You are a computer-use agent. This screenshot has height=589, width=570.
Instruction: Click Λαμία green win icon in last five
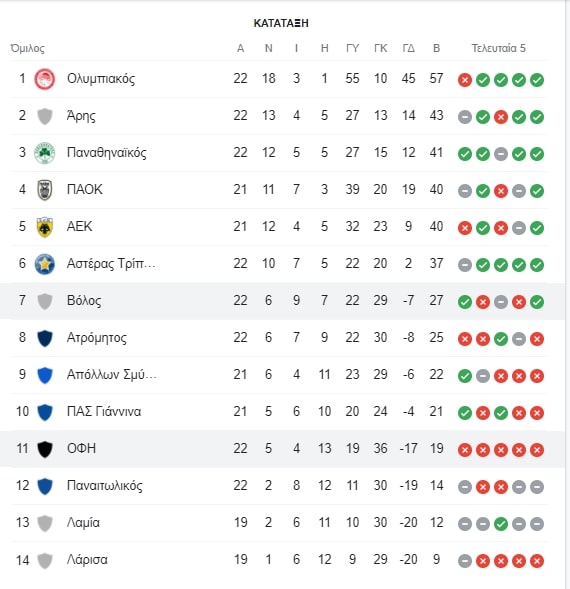[x=501, y=524]
